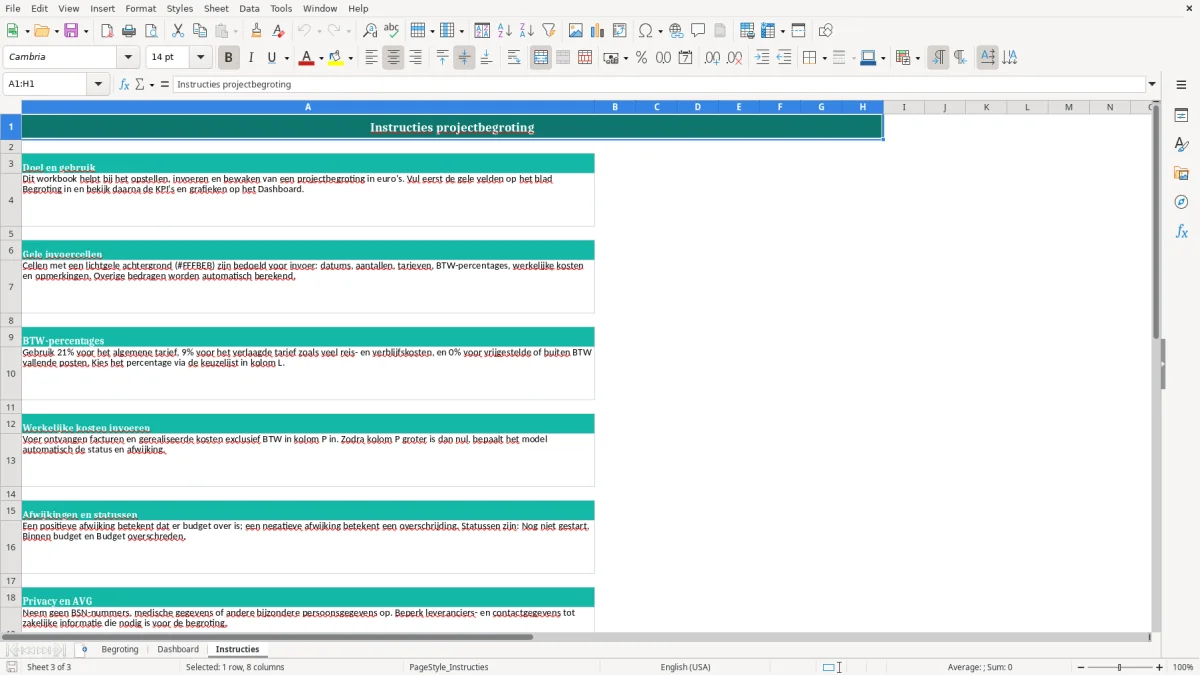Click the Save document icon

click(x=71, y=31)
